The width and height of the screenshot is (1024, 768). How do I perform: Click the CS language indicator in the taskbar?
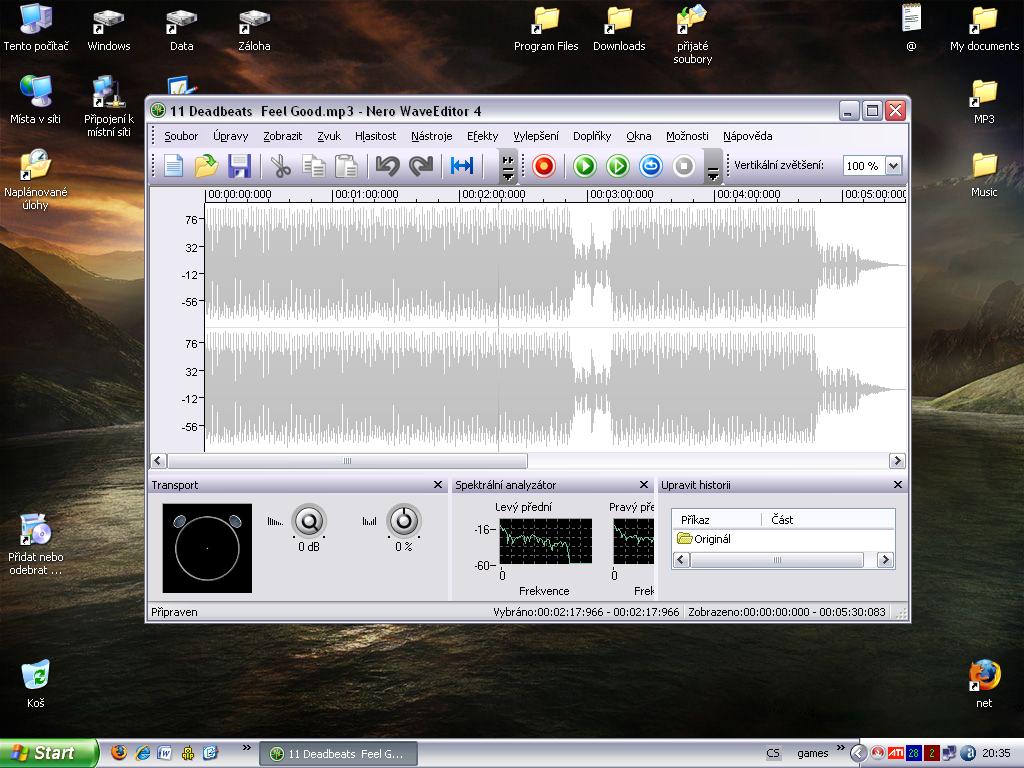coord(773,753)
